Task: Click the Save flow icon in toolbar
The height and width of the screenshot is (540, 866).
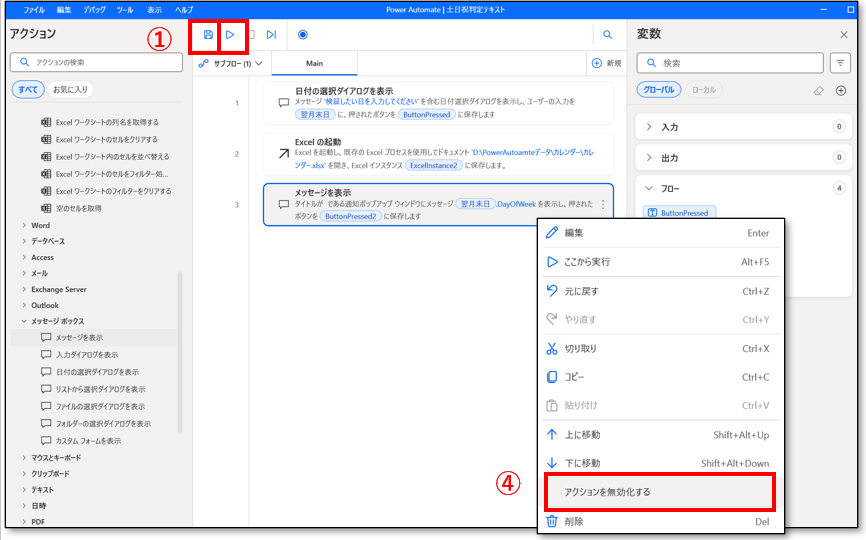Action: point(208,35)
